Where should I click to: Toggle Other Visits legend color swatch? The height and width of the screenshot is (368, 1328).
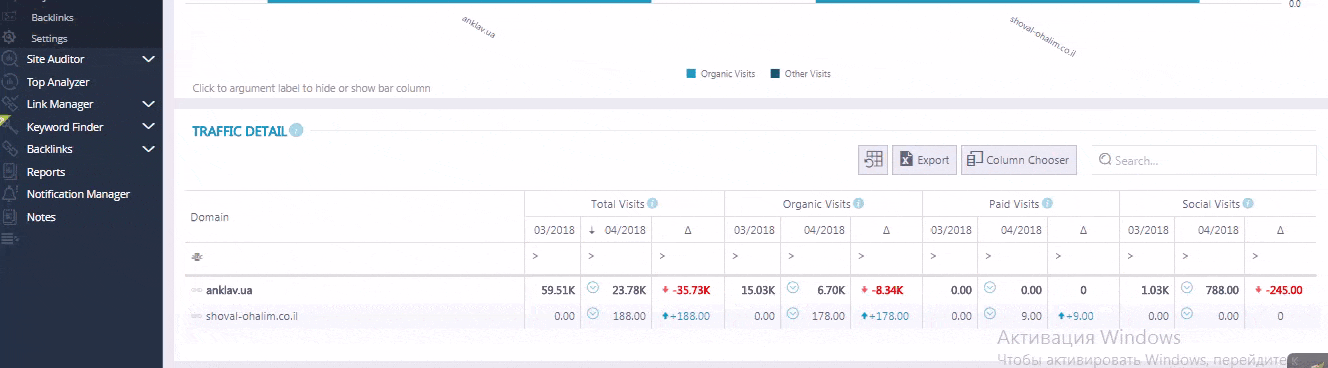775,74
